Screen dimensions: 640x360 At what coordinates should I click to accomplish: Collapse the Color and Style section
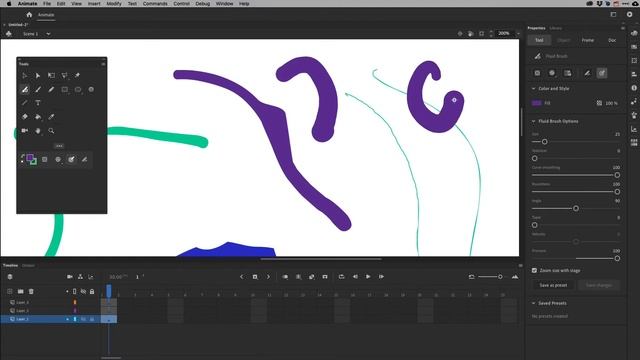point(533,89)
